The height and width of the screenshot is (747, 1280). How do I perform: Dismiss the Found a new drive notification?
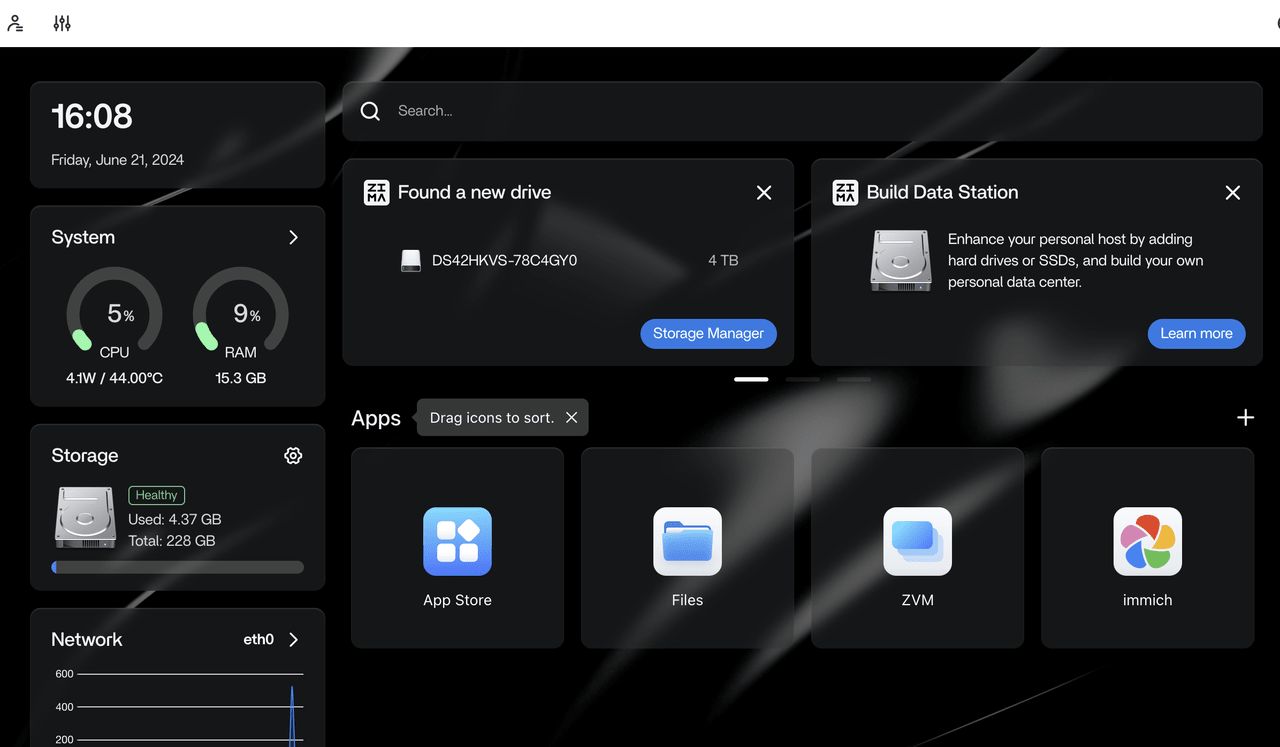pyautogui.click(x=764, y=192)
